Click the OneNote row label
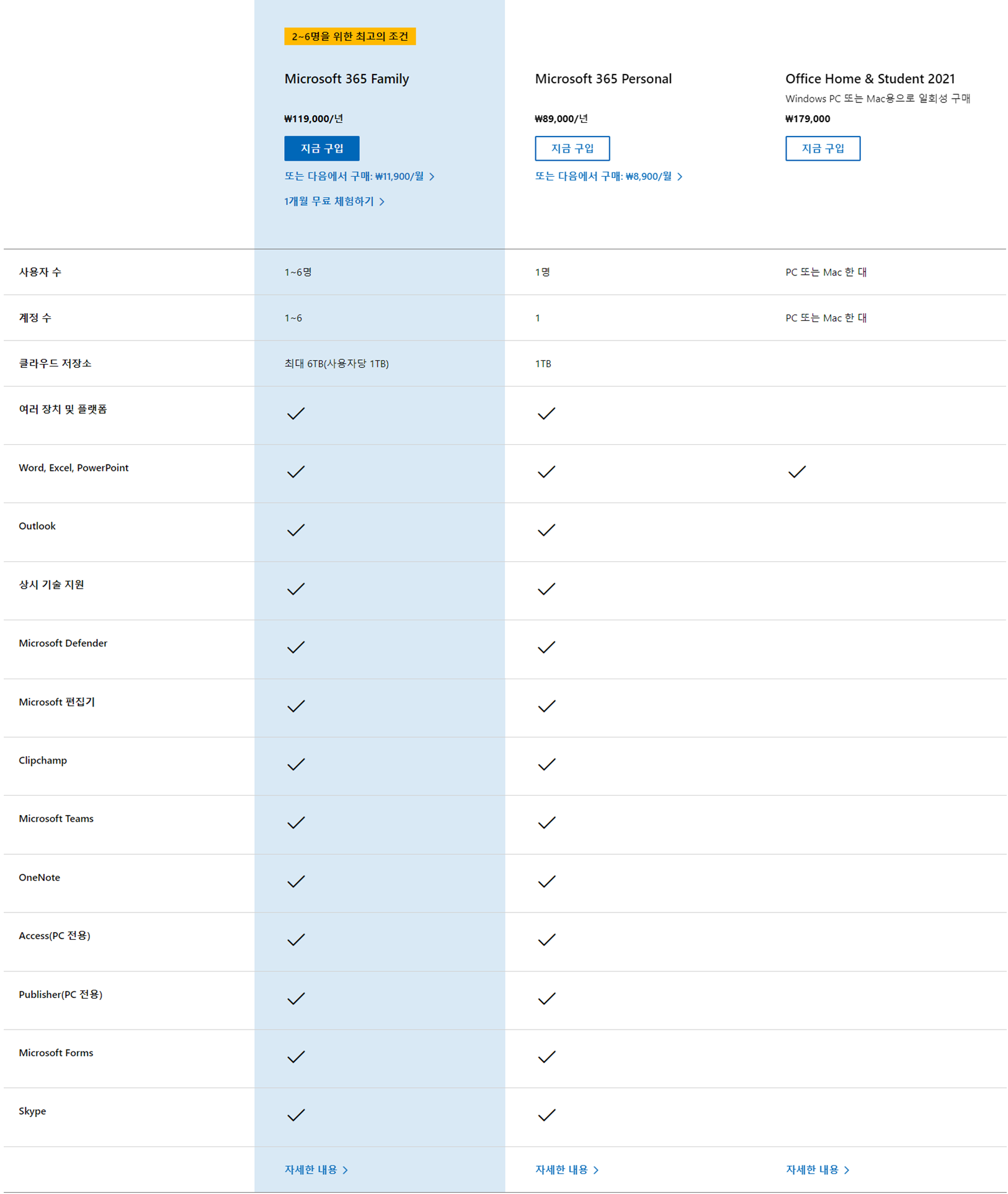This screenshot has width=1008, height=1194. [x=39, y=877]
